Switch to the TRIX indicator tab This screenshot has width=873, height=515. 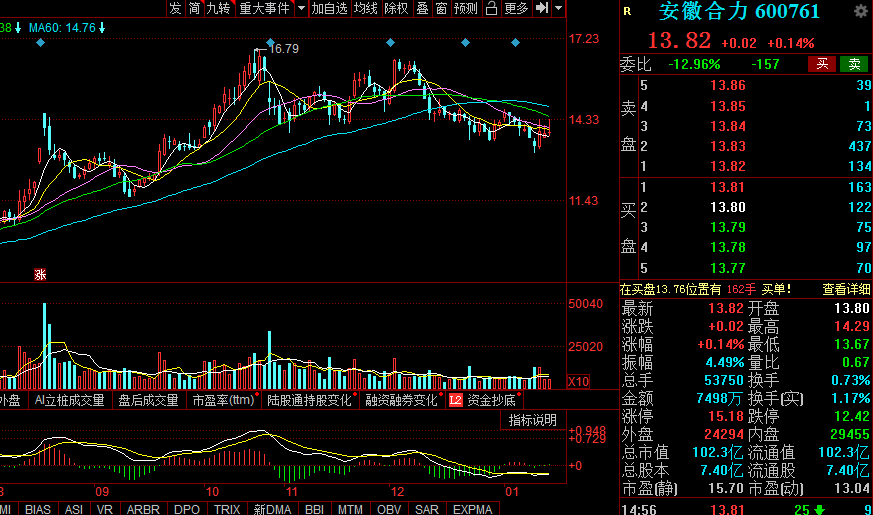[227, 508]
